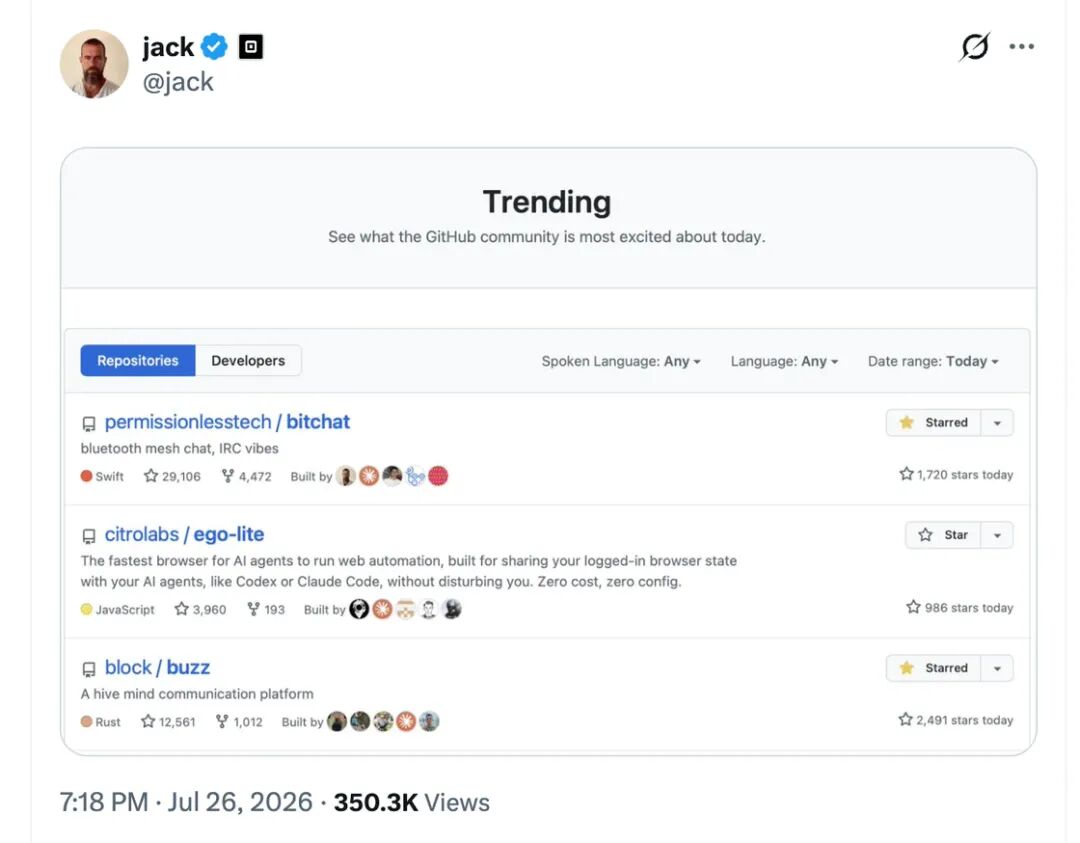View ego-lite's 193 forks
1080x843 pixels.
coord(265,609)
